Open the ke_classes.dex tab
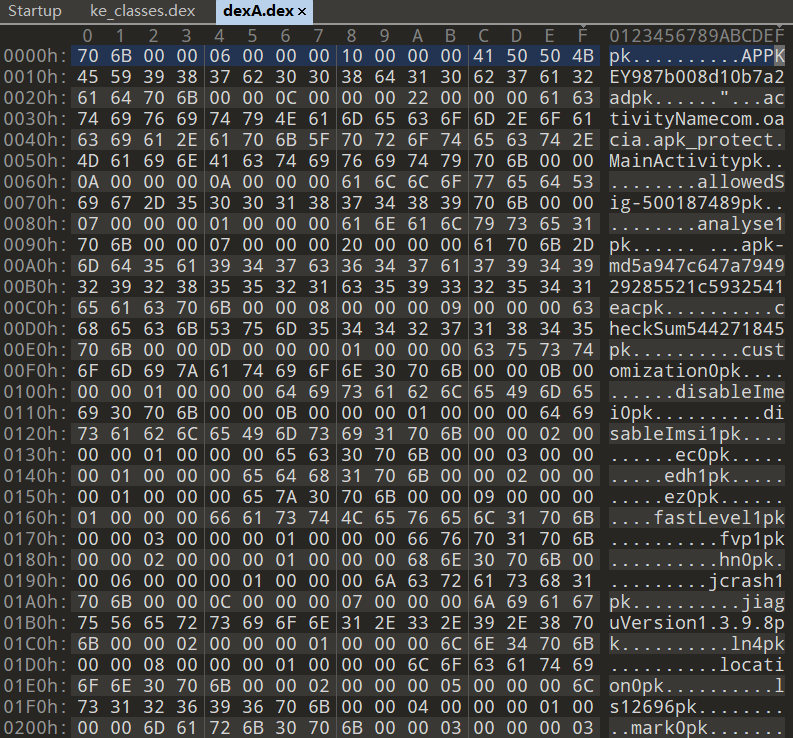This screenshot has height=738, width=793. coord(140,11)
